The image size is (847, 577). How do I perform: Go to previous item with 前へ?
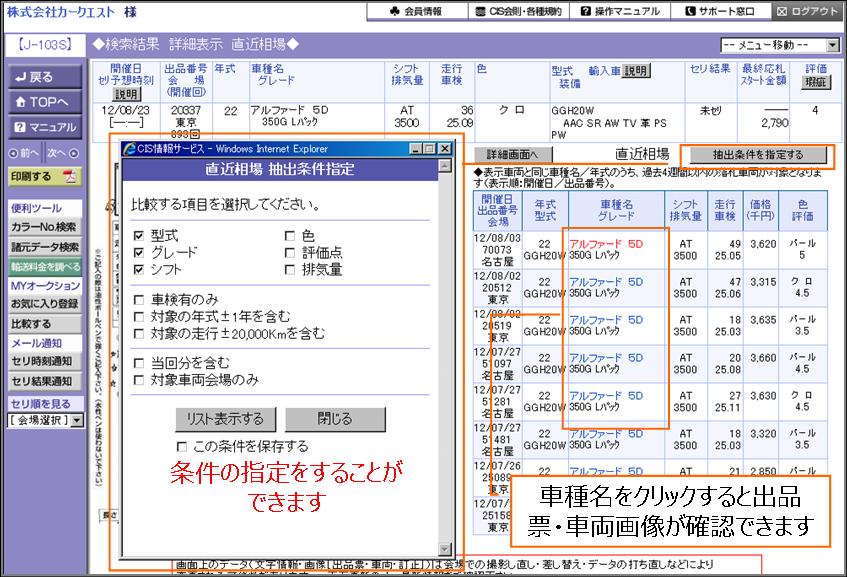point(25,153)
